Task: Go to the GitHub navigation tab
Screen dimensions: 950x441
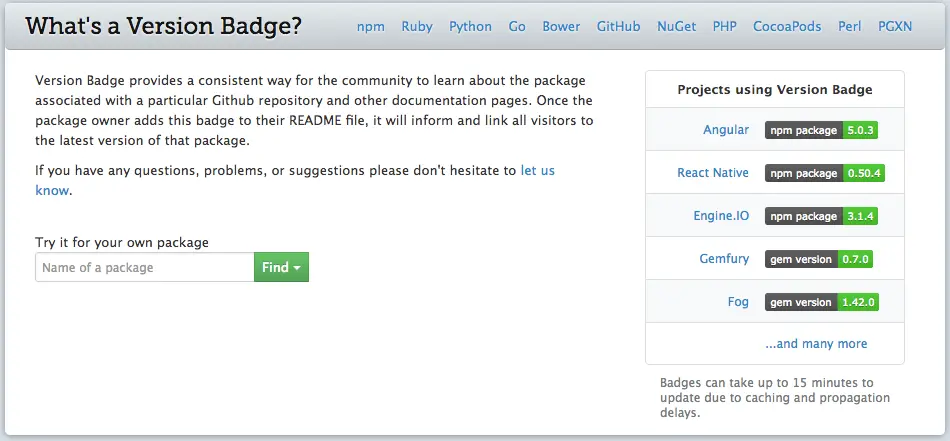Action: (618, 26)
